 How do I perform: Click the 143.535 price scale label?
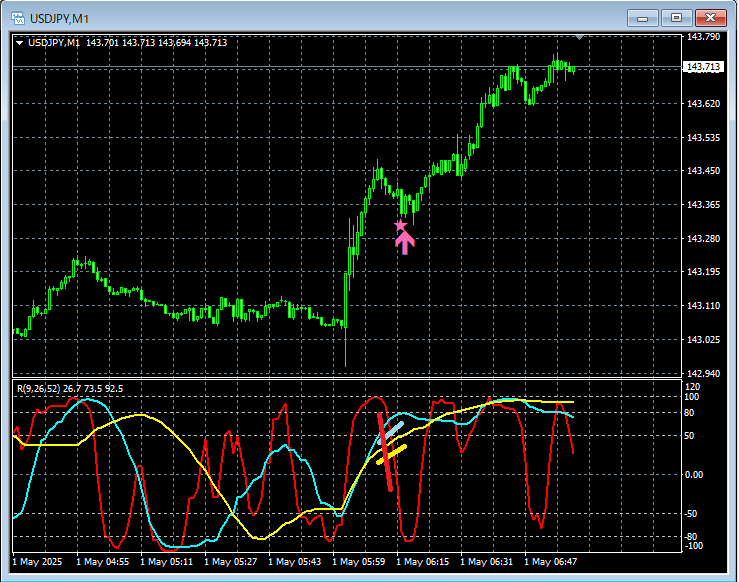[x=703, y=138]
